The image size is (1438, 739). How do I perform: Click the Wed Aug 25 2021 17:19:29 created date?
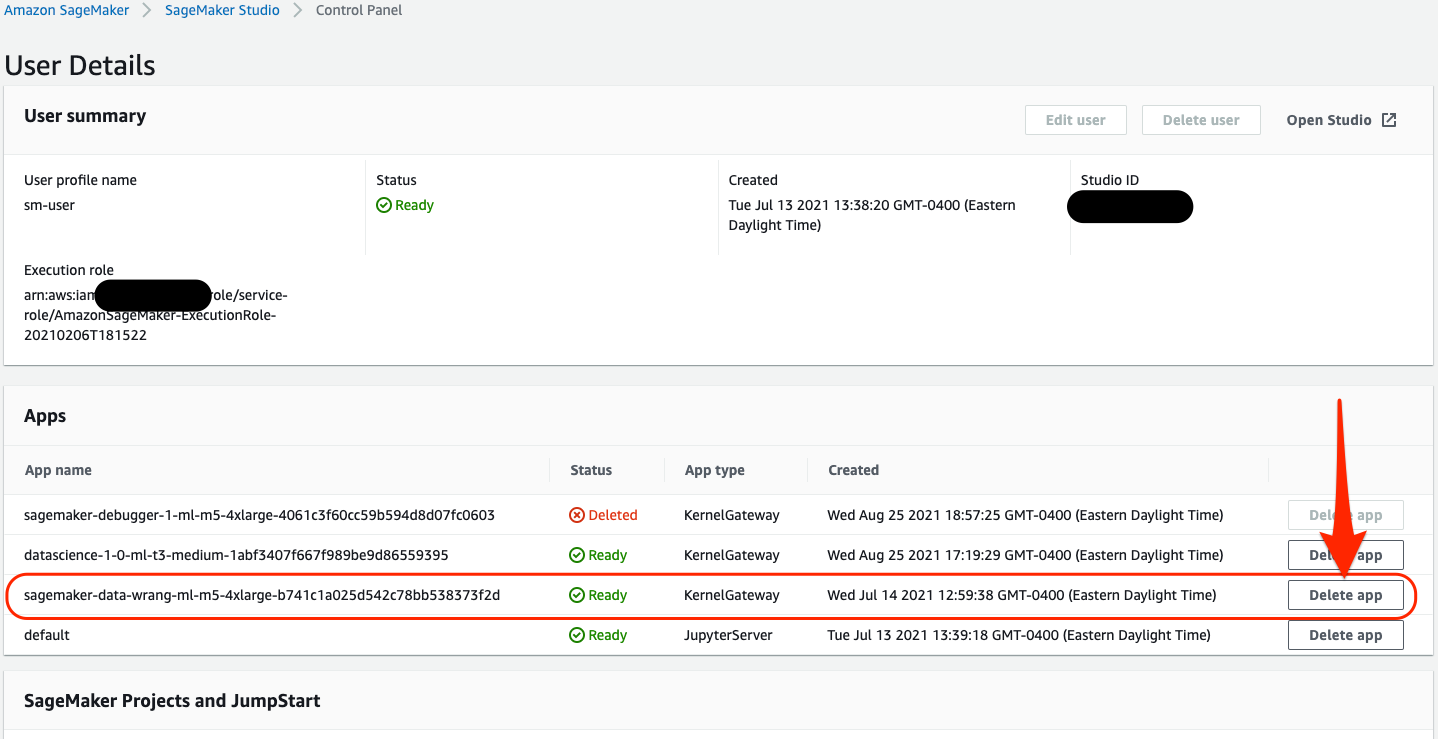(x=1025, y=555)
